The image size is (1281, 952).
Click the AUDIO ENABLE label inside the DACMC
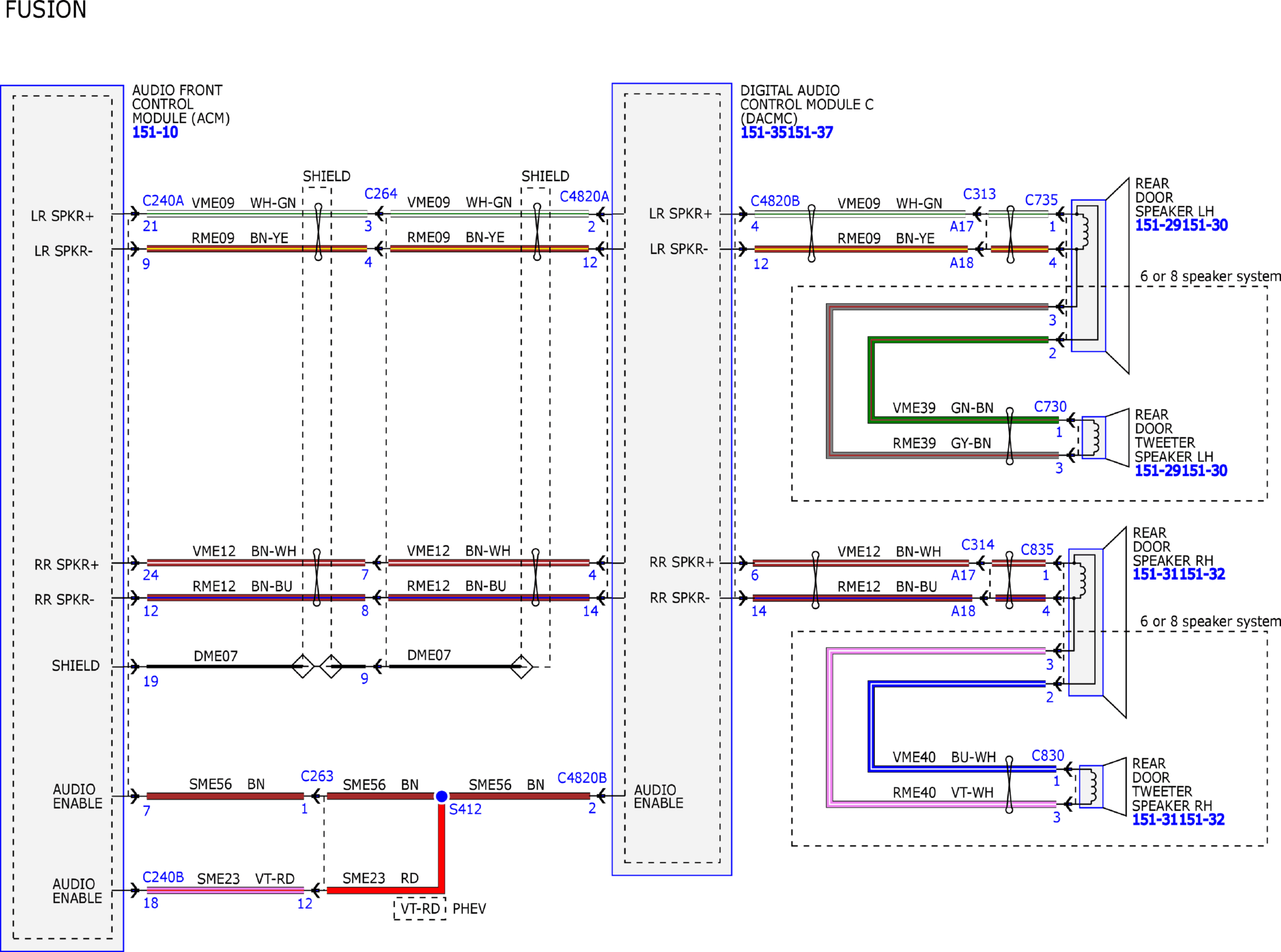[659, 796]
